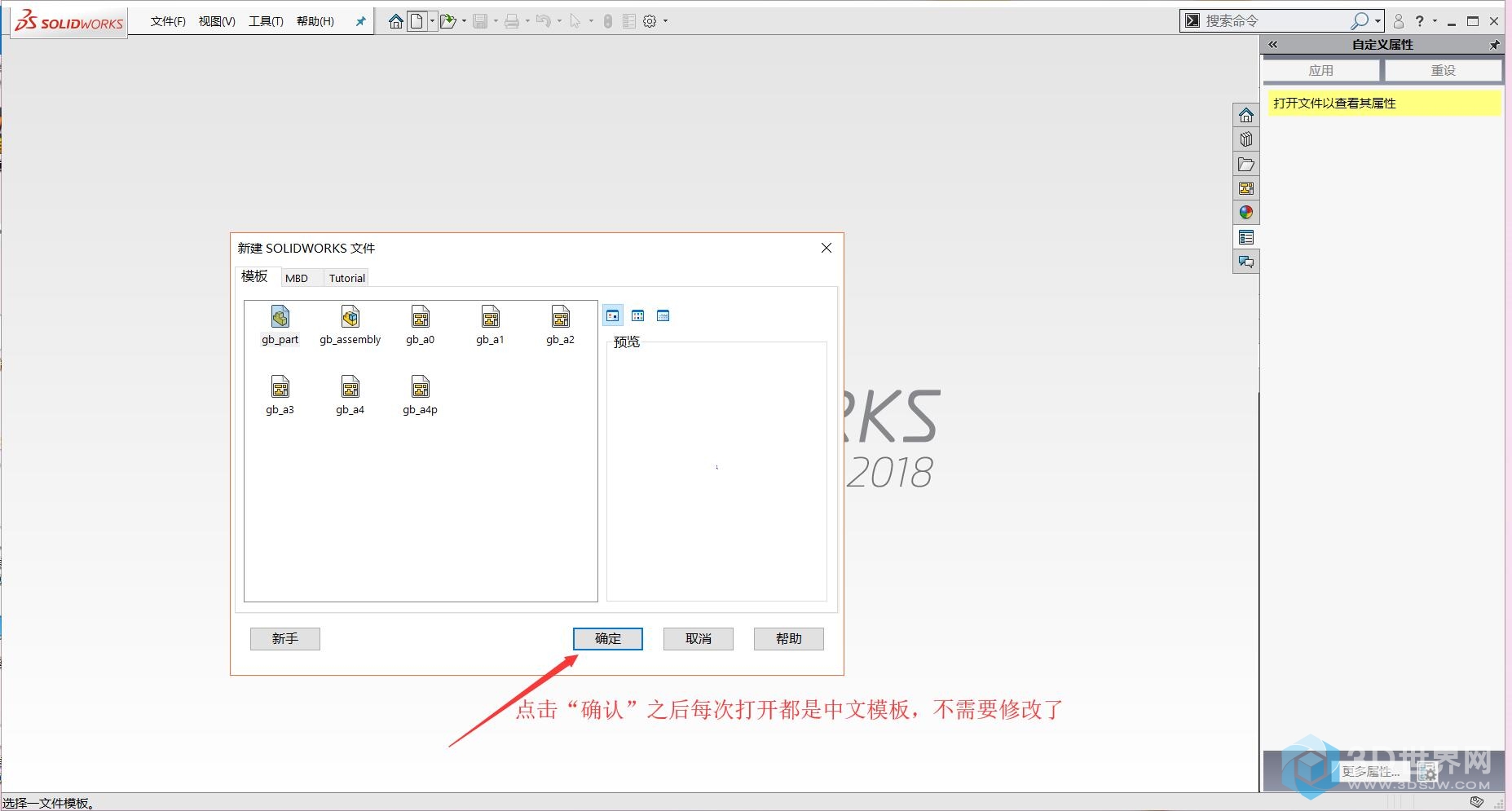Screen dimensions: 1512x811
Task: Click the Help question mark icon
Action: 1420,21
